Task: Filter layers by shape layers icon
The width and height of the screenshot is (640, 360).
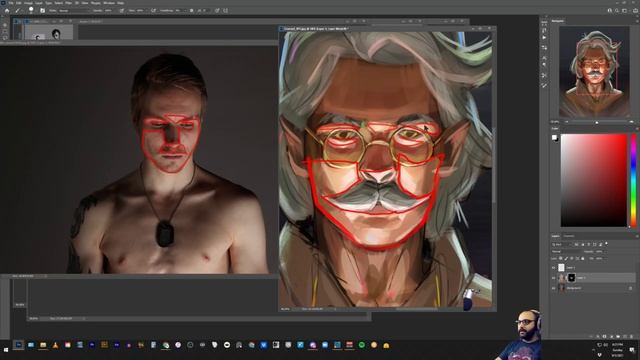Action: [595, 244]
